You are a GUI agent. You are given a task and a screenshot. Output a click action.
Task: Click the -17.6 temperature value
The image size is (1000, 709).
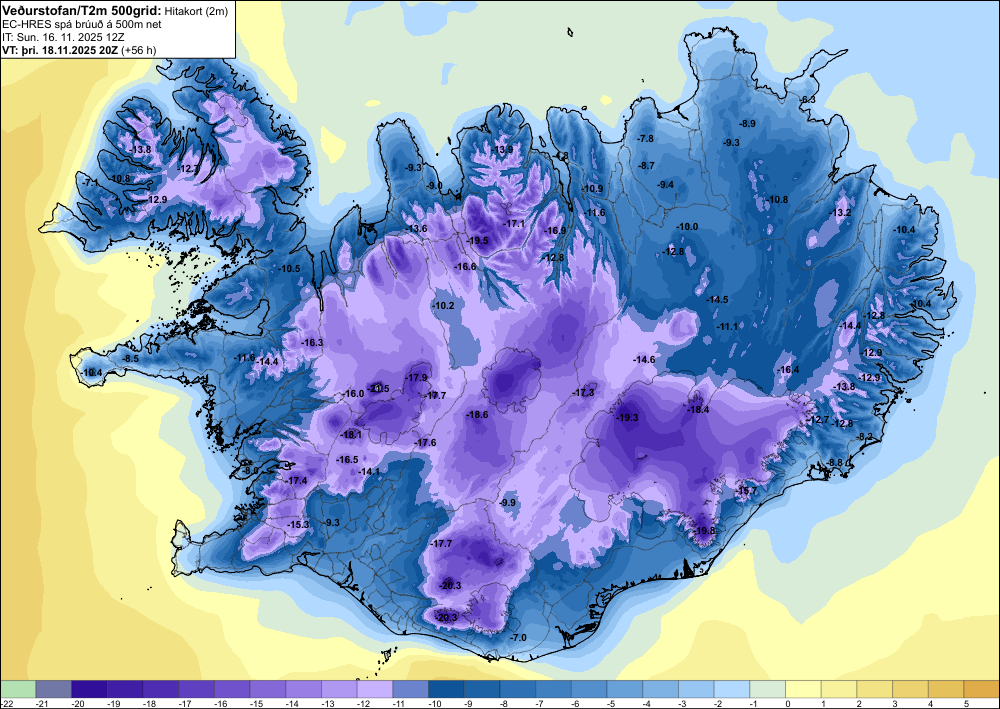tap(425, 442)
